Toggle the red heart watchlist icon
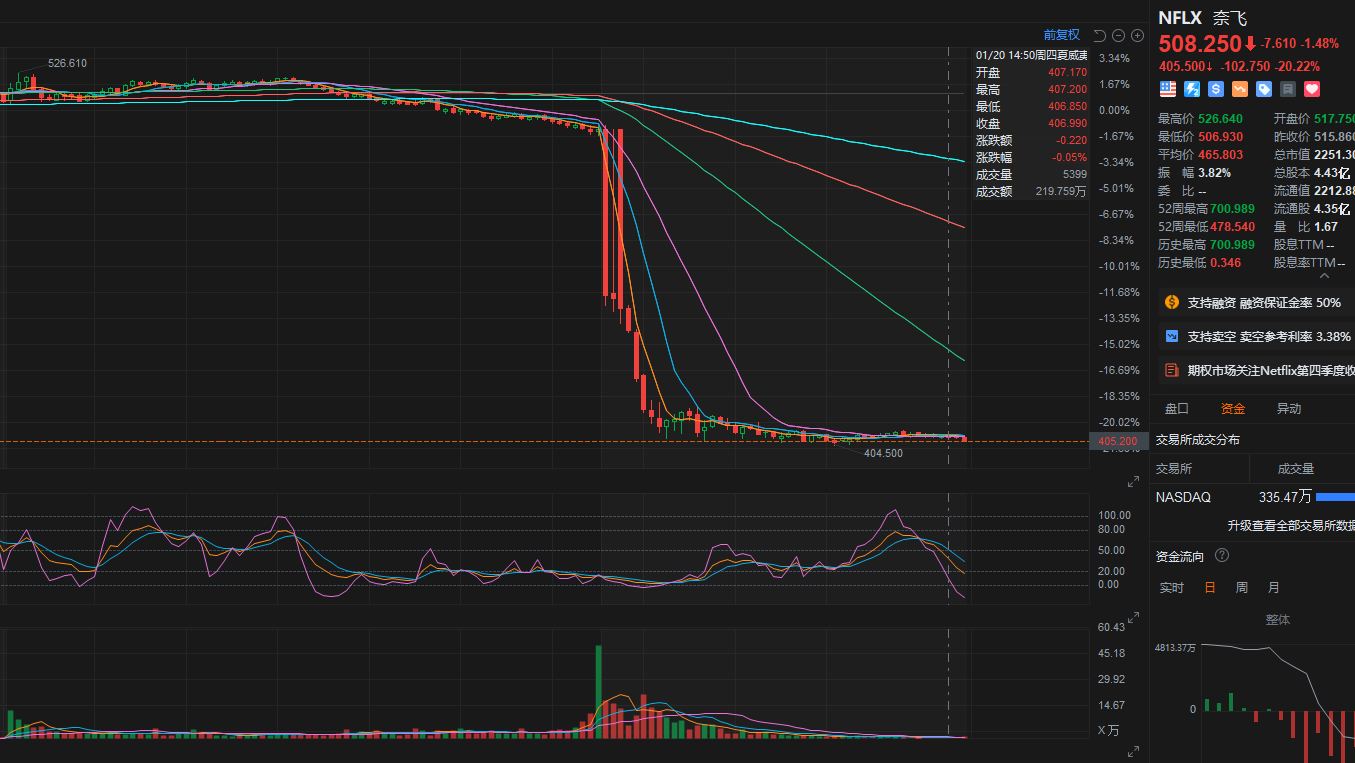1355x763 pixels. pos(1312,89)
